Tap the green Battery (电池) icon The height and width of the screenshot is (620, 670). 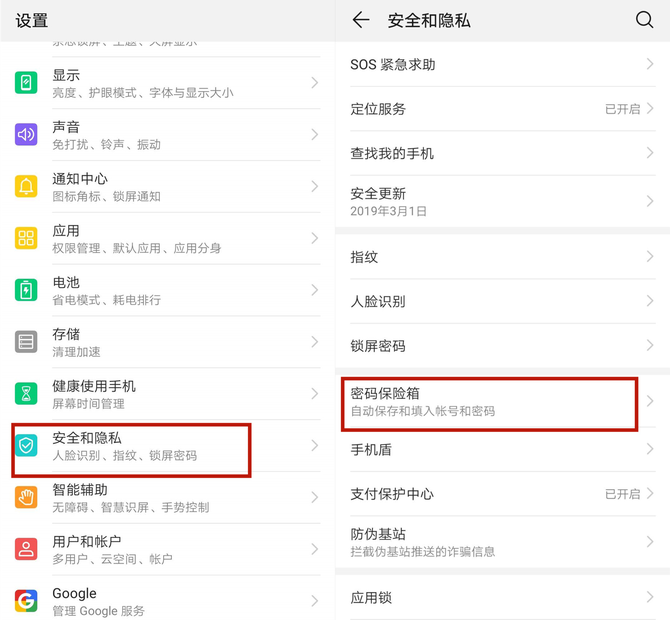26,290
